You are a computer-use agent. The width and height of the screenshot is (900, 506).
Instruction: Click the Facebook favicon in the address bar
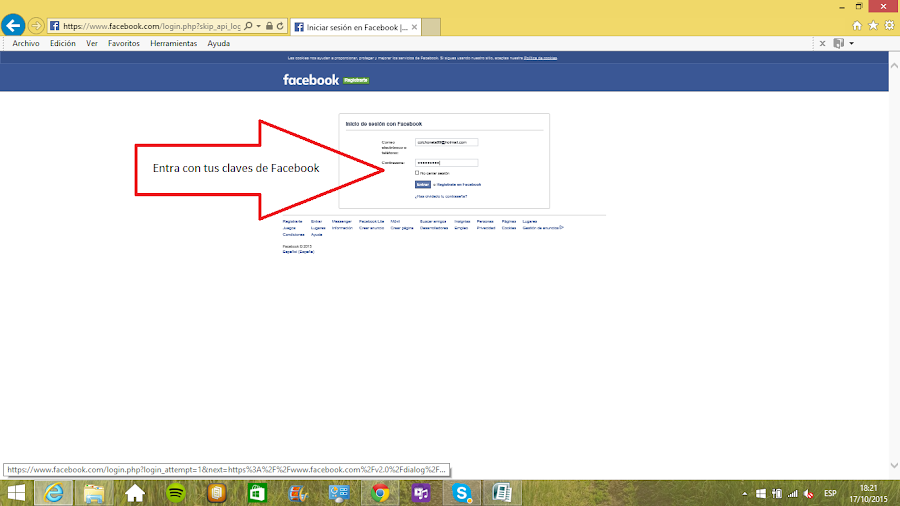point(55,26)
